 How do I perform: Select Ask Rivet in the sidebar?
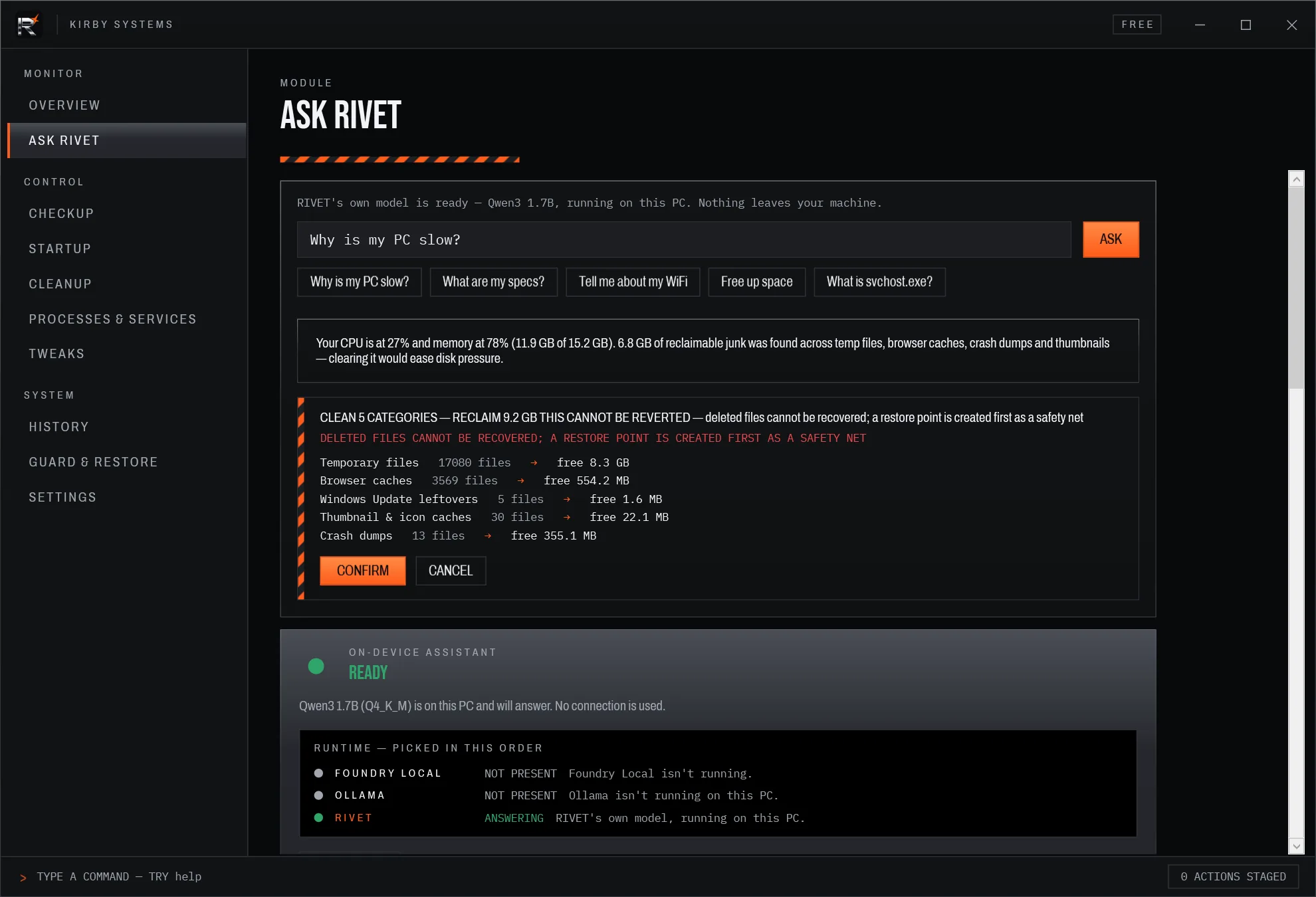pyautogui.click(x=126, y=140)
